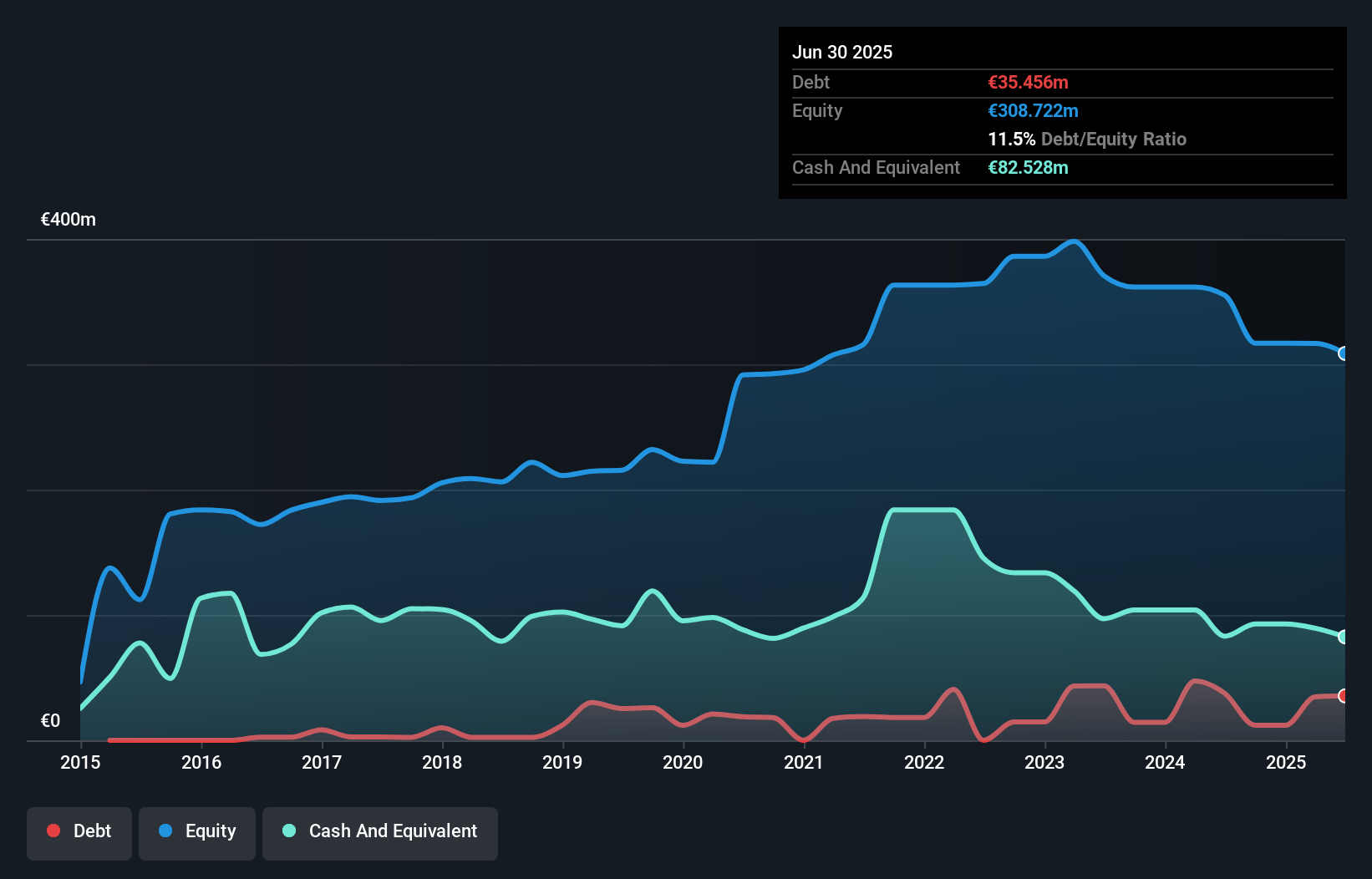
Task: Select the 2018 x-axis label
Action: (442, 762)
